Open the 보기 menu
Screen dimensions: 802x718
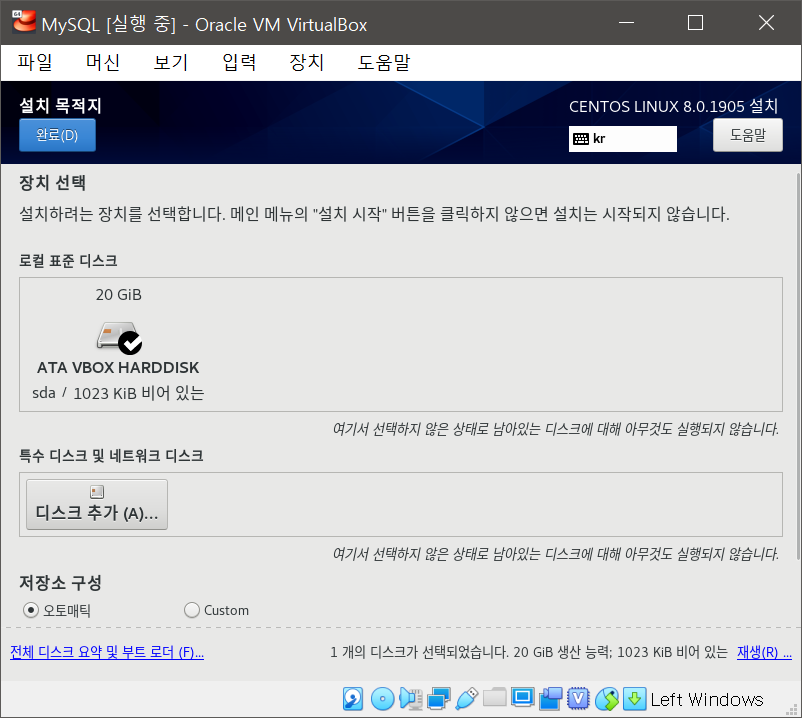click(171, 62)
